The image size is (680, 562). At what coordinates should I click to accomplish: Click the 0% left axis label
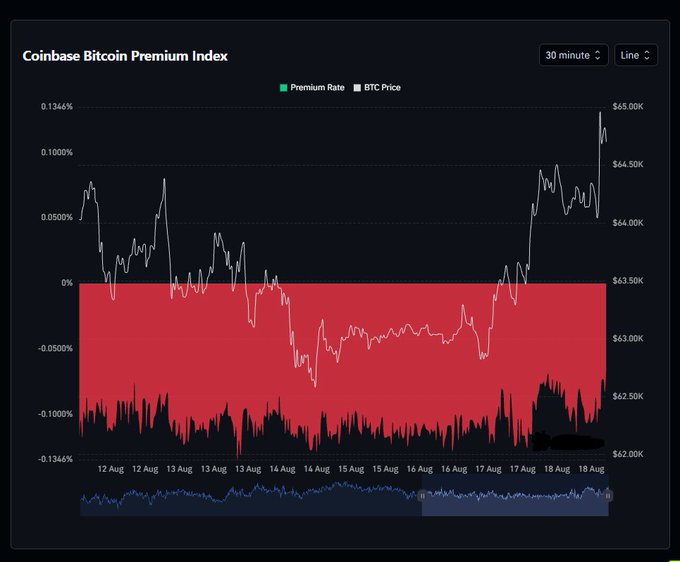tap(67, 283)
